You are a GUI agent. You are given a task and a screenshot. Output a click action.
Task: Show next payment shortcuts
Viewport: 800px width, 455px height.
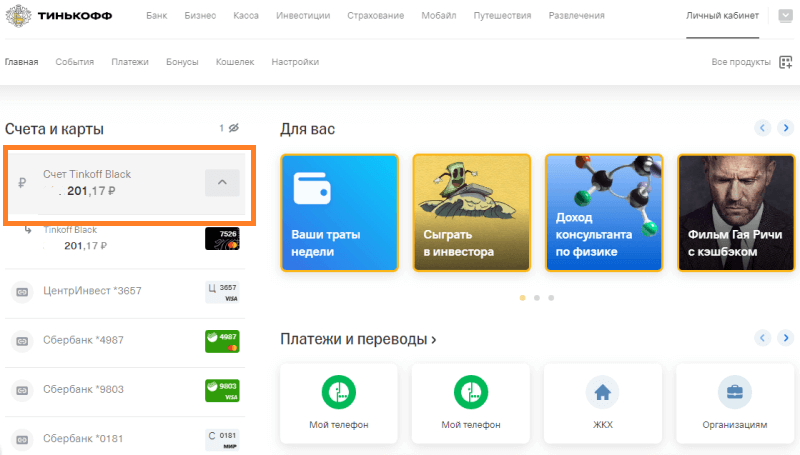(x=786, y=338)
